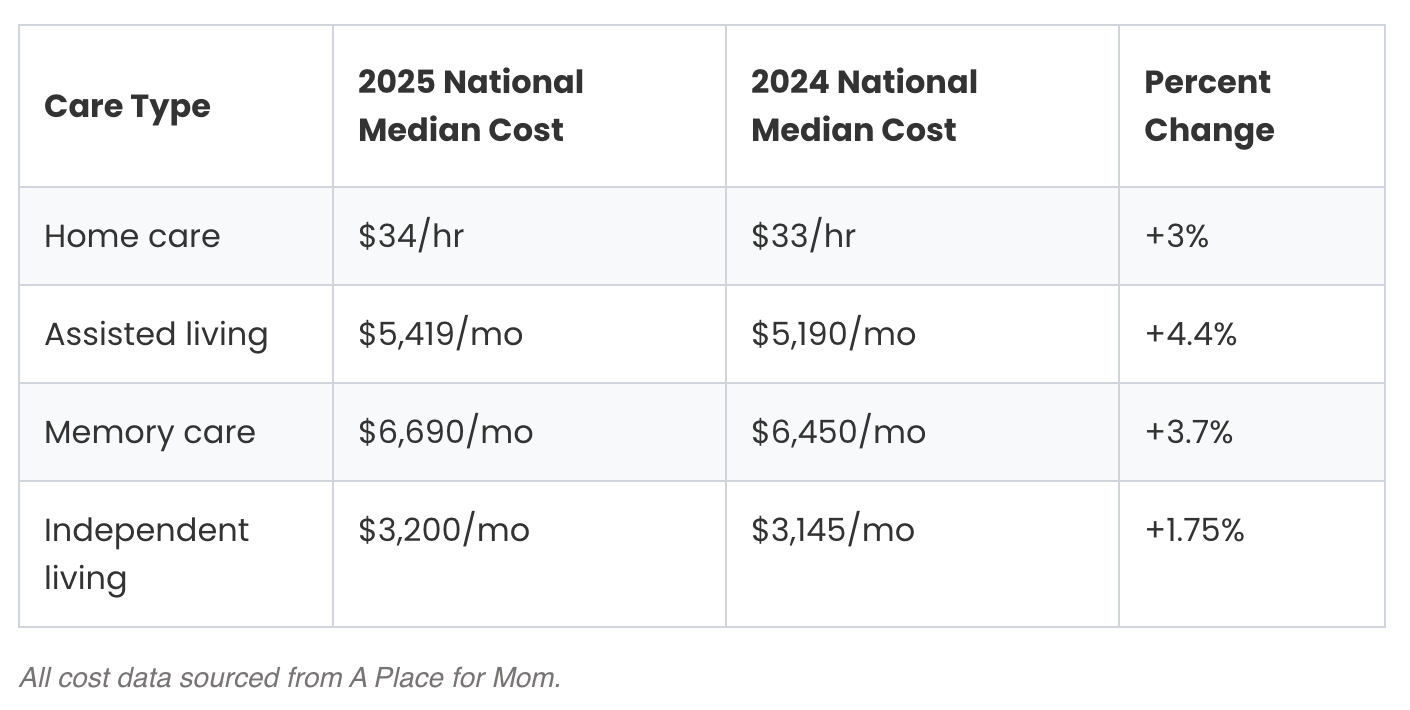Select the +3% percent change cell
The width and height of the screenshot is (1410, 710).
tap(1177, 236)
